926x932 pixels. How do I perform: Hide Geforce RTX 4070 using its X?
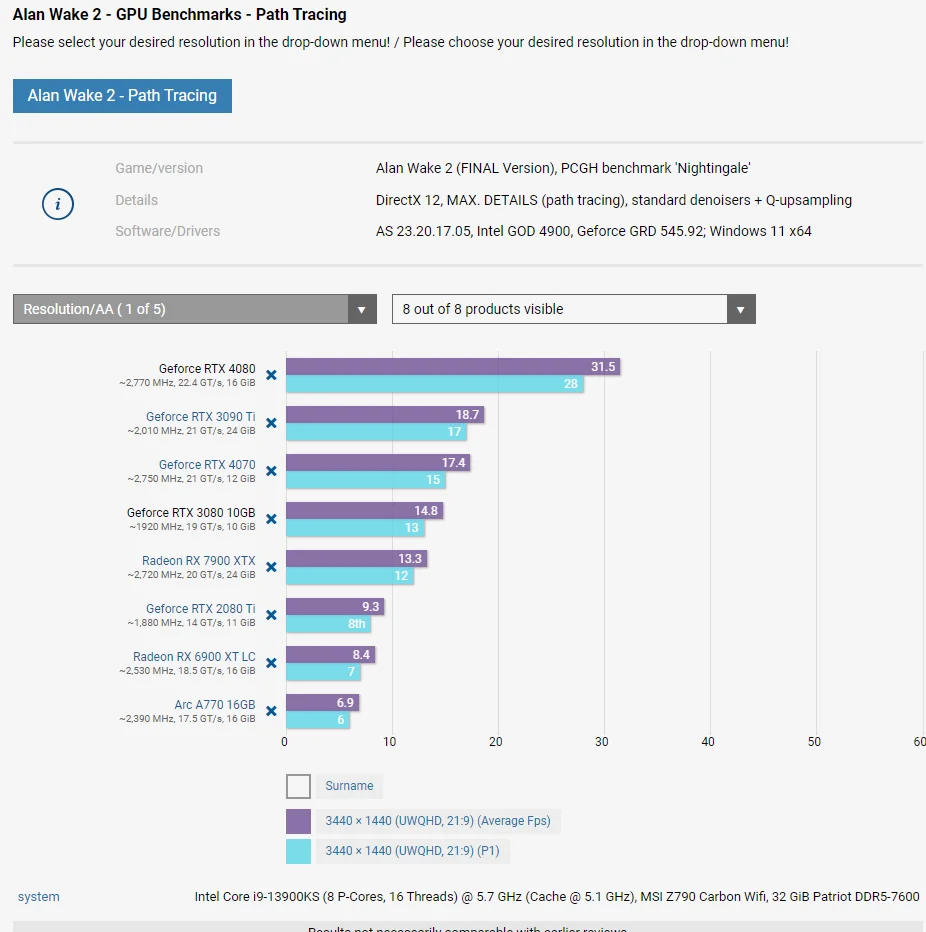(x=271, y=471)
